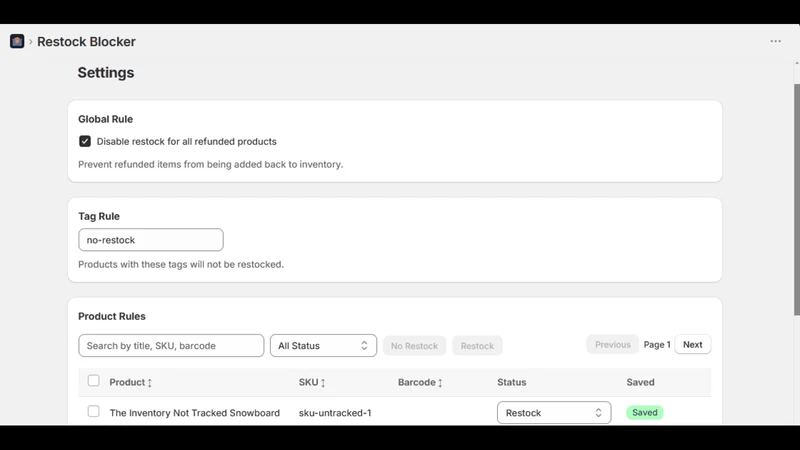Click the Restock Blocker breadcrumb title
The width and height of the screenshot is (800, 450).
86,41
